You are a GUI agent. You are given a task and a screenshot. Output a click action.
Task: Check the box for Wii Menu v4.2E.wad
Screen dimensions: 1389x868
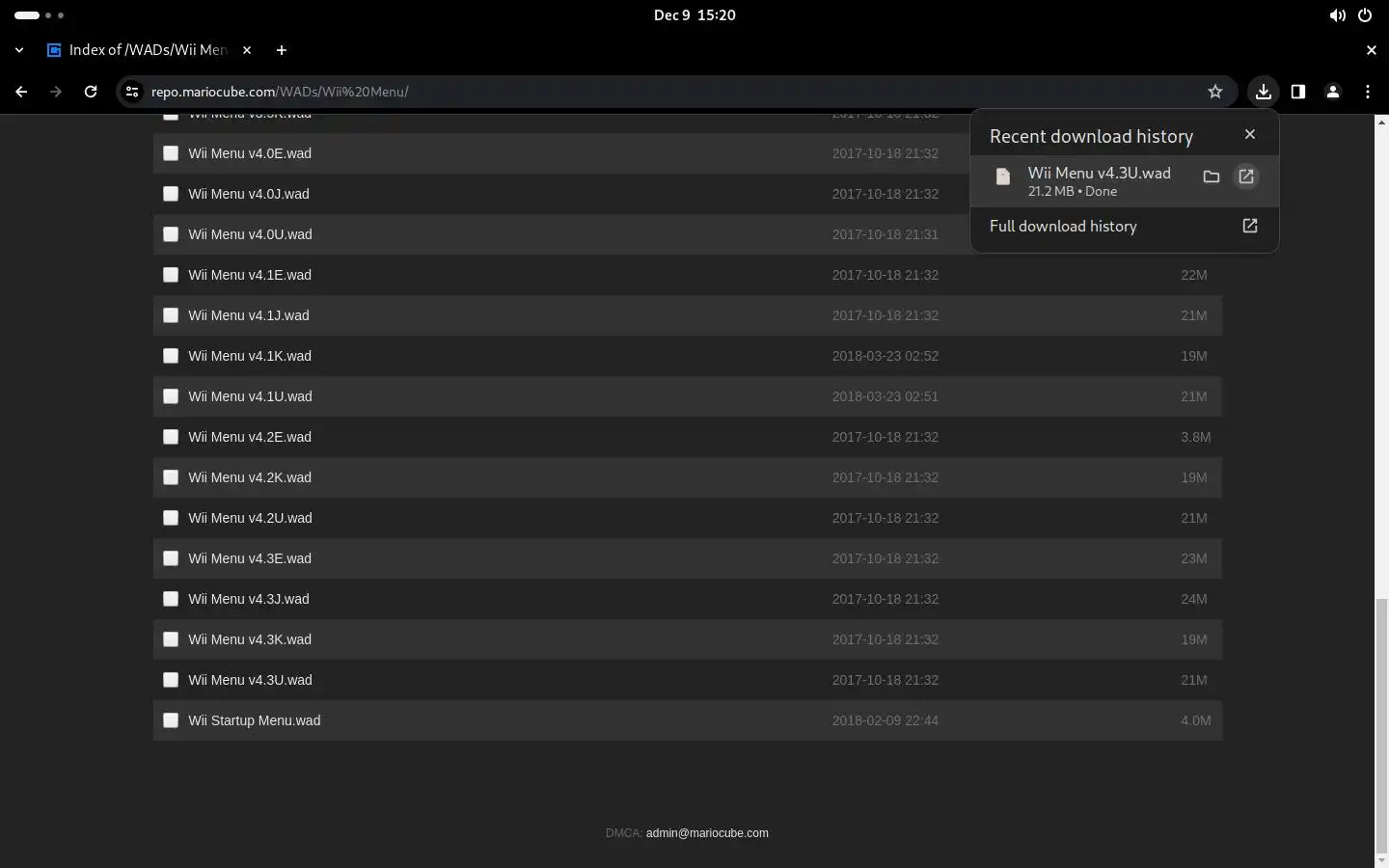(x=171, y=437)
